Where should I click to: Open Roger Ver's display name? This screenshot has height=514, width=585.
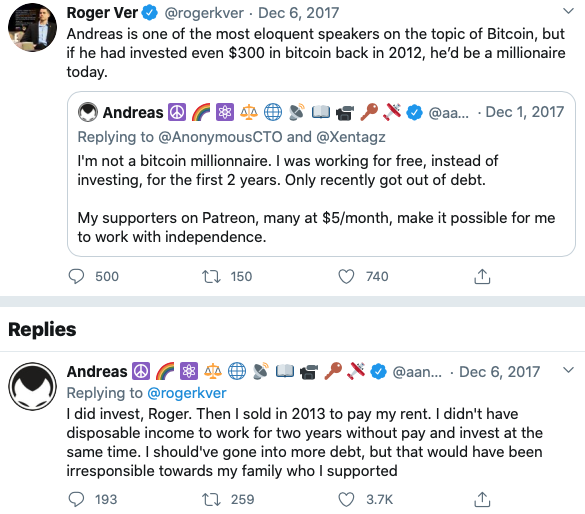click(102, 13)
